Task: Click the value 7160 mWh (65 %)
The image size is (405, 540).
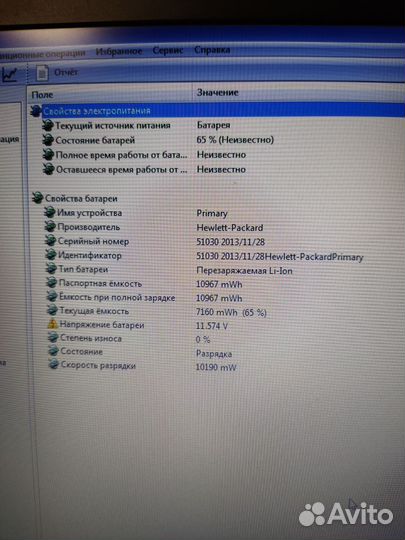Action: tap(231, 312)
